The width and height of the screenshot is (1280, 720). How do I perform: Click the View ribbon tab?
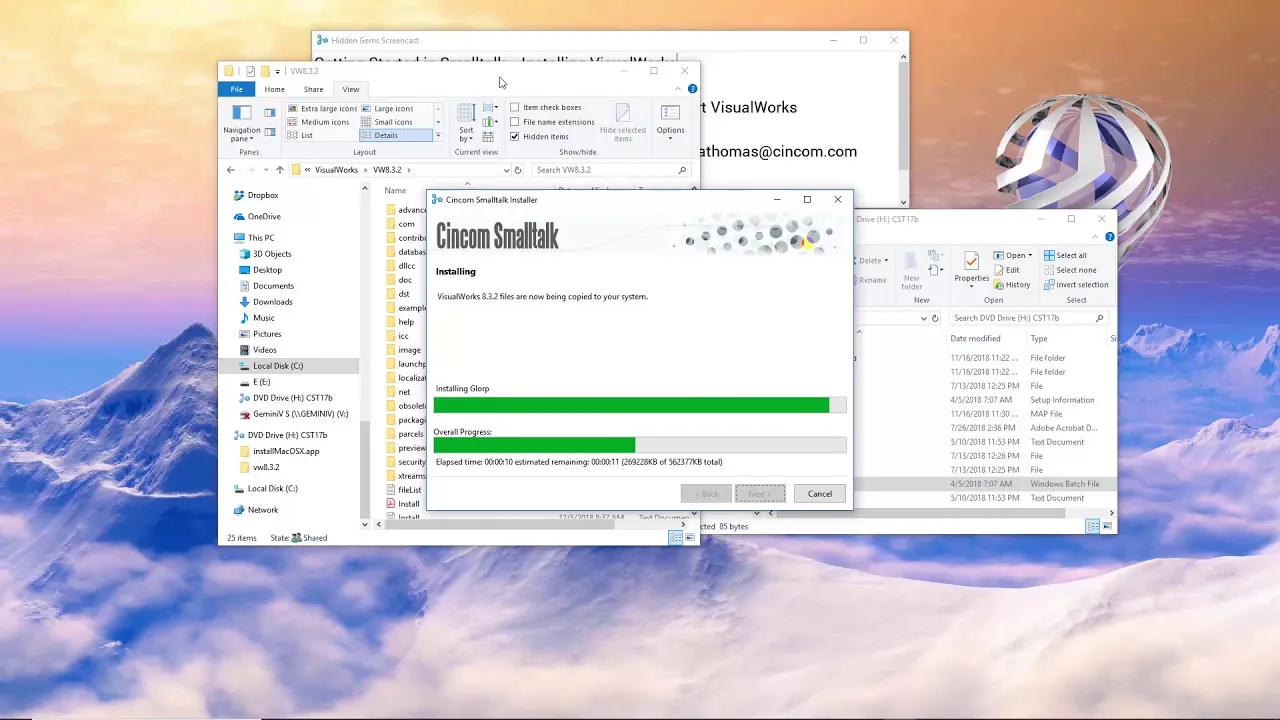(x=350, y=89)
